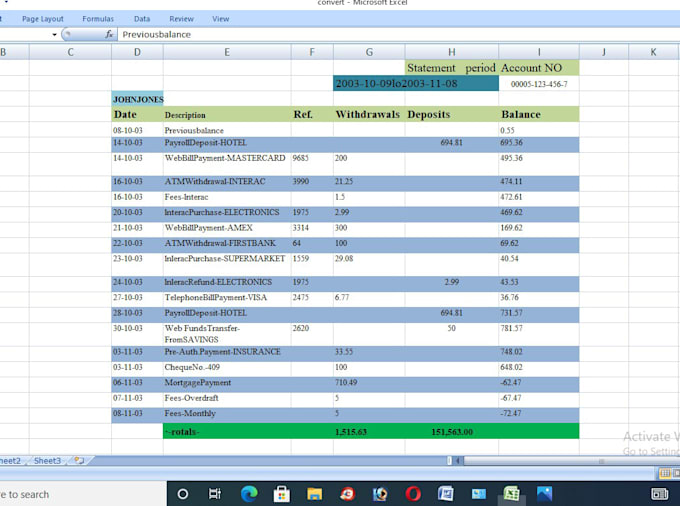The width and height of the screenshot is (680, 506).
Task: Select the WebBillPayment-AMEX cell
Action: pos(227,228)
